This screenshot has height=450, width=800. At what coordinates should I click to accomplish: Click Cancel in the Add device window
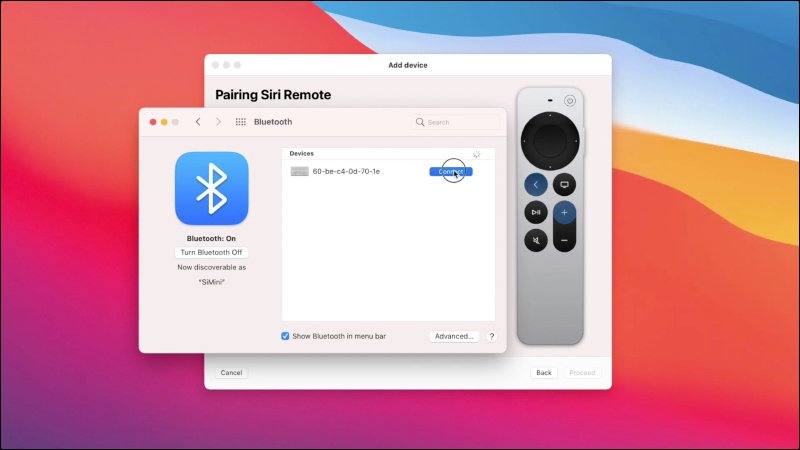231,373
